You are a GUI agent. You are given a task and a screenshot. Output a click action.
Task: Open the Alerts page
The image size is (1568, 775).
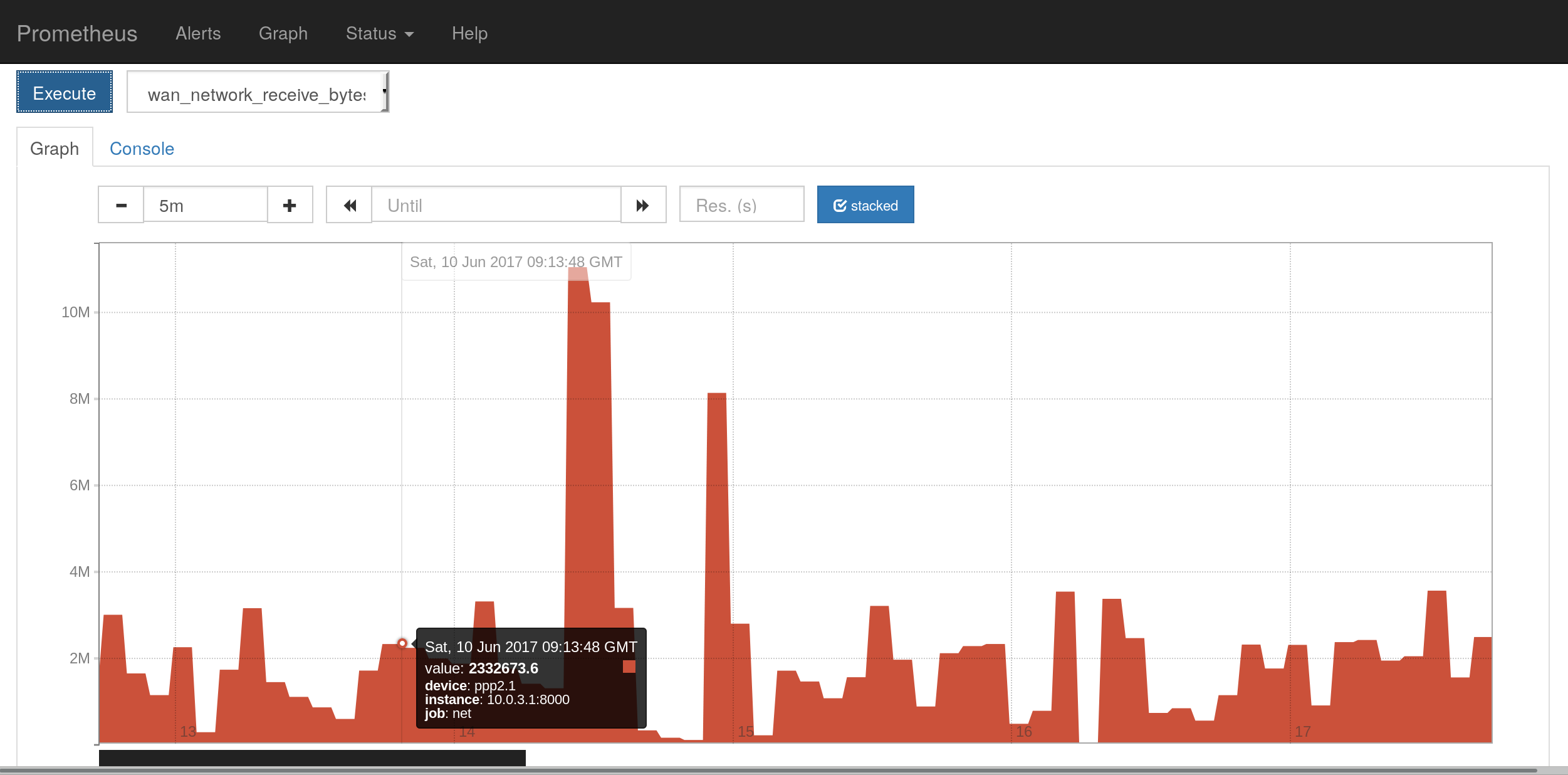tap(198, 33)
